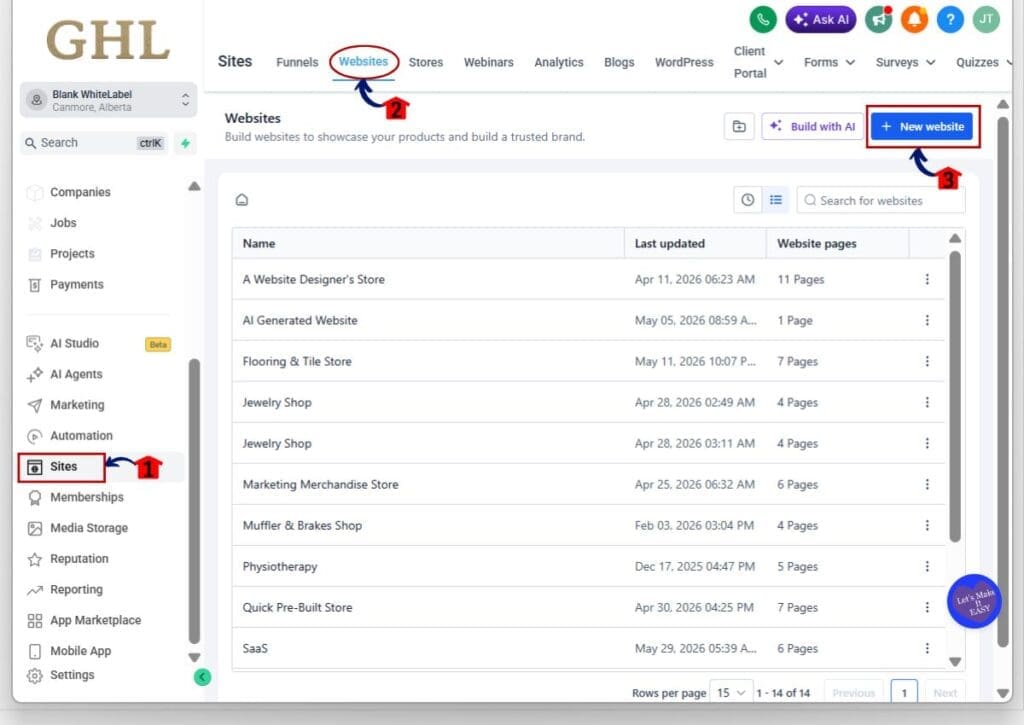This screenshot has height=725, width=1024.
Task: Switch to the clock recent view icon
Action: [748, 200]
